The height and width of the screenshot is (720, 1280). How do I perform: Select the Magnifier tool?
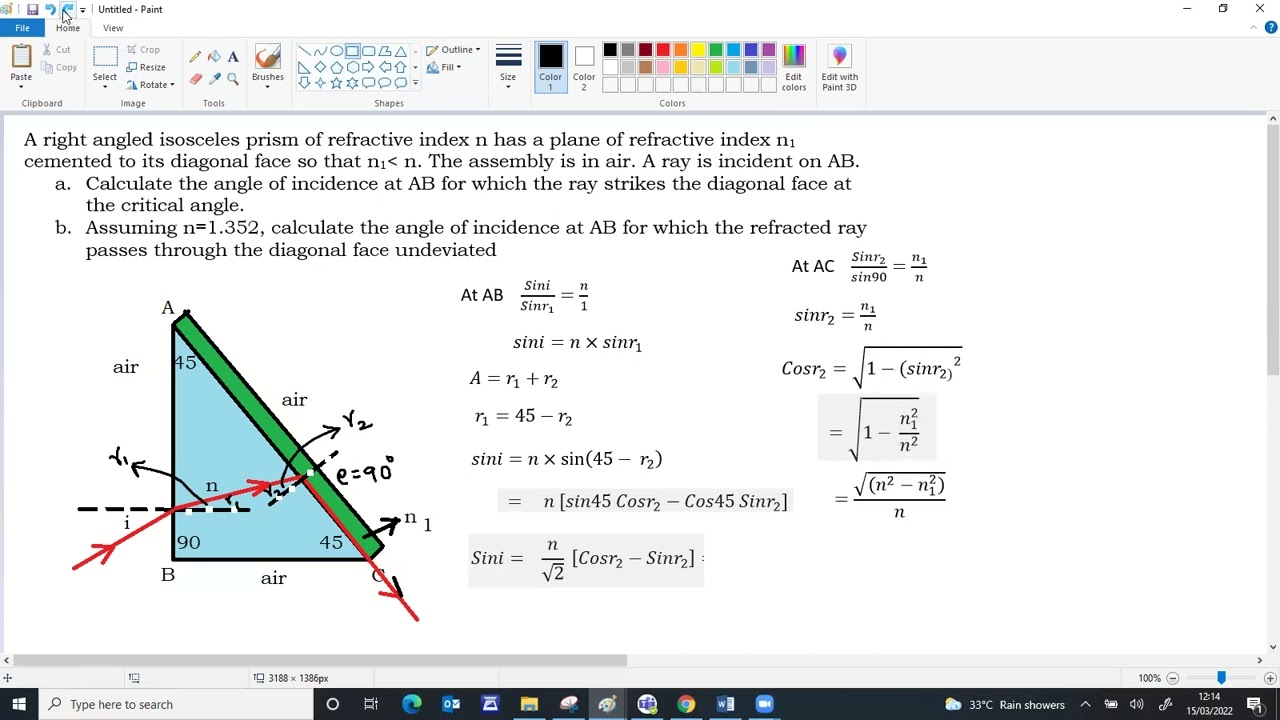[233, 79]
